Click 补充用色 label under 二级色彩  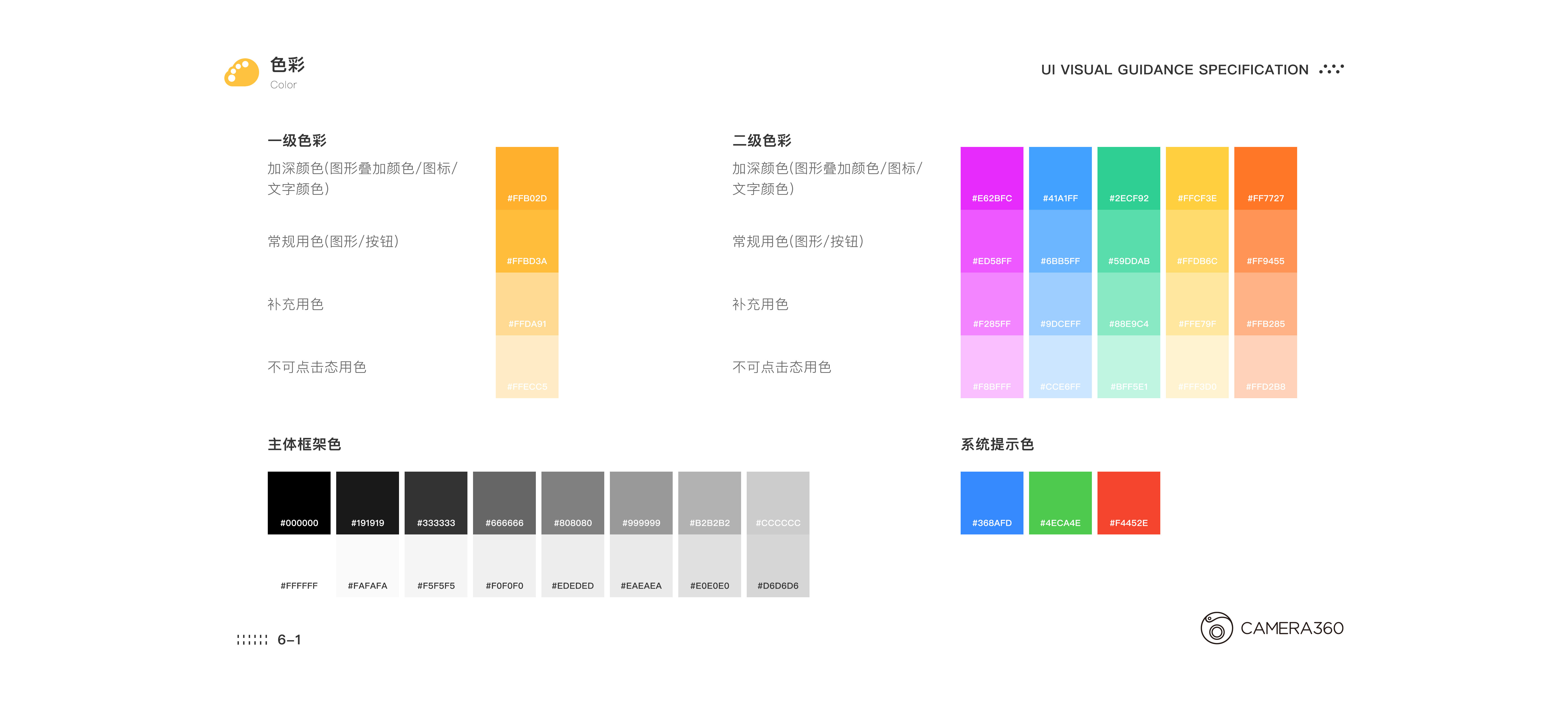760,304
